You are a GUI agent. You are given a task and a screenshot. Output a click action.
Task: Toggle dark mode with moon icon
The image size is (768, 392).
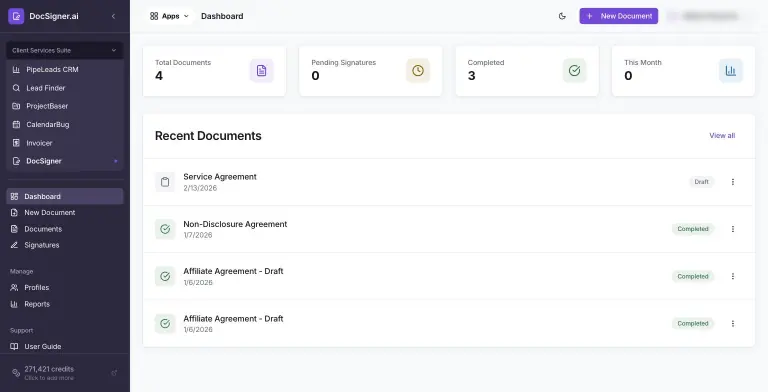[x=562, y=16]
